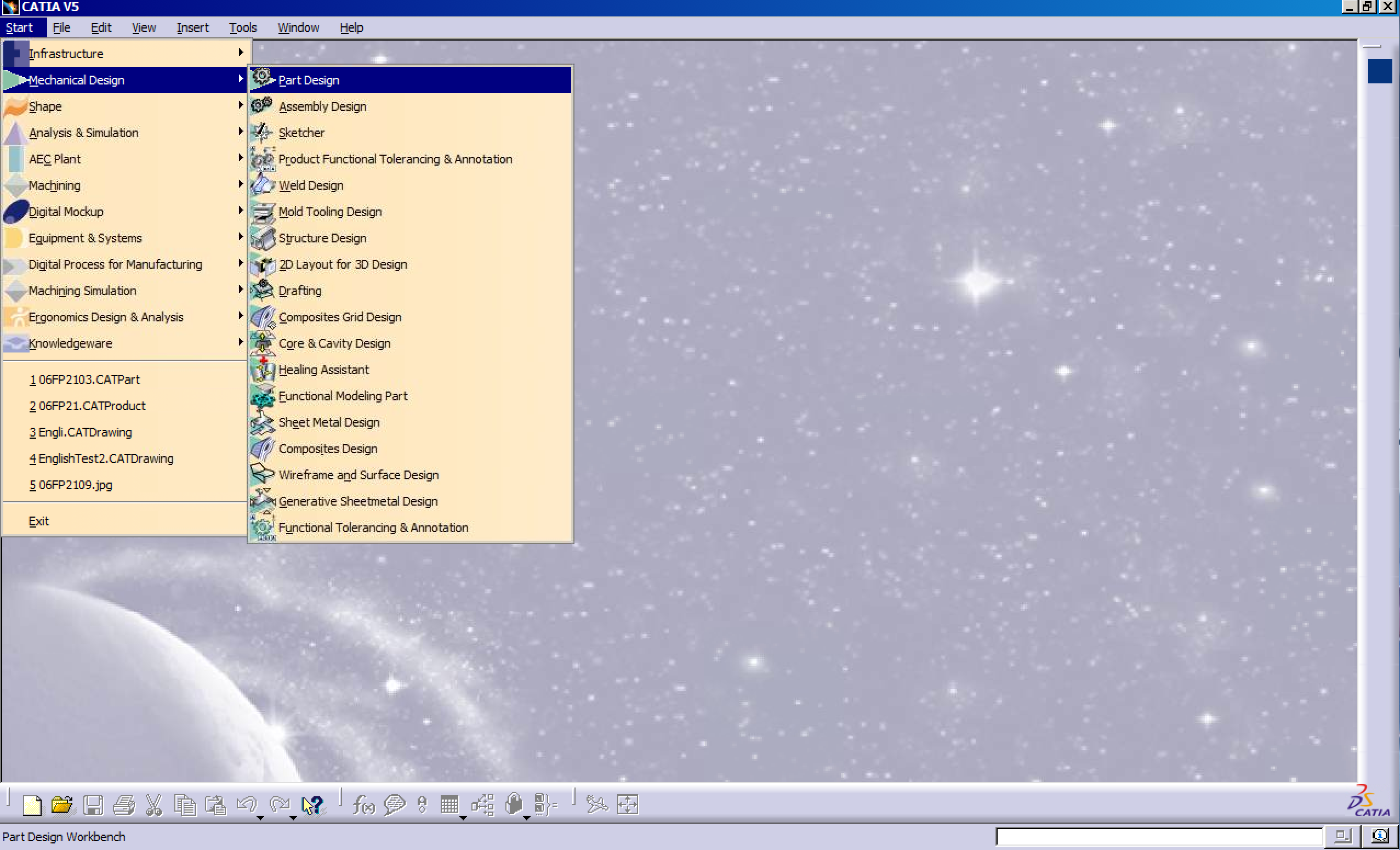Open Undo history dropdown arrow
Image resolution: width=1400 pixels, height=850 pixels.
click(x=260, y=818)
